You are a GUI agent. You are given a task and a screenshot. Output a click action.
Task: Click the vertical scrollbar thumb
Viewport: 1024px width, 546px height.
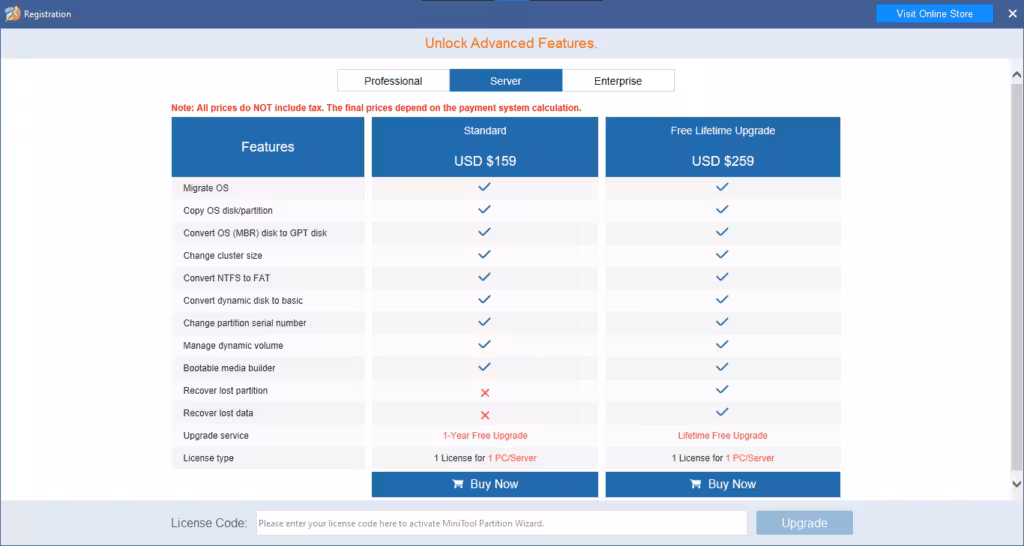[x=1016, y=276]
